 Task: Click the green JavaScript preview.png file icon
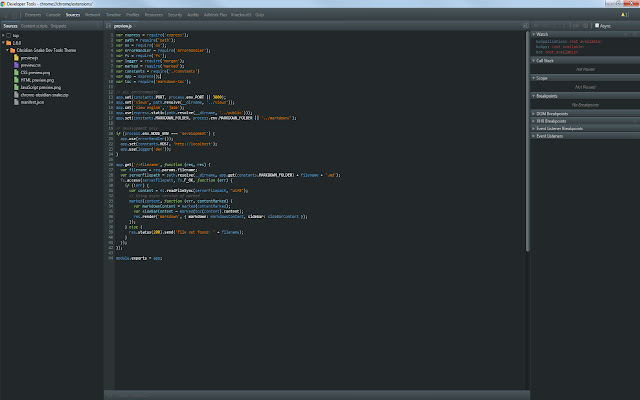(16, 87)
